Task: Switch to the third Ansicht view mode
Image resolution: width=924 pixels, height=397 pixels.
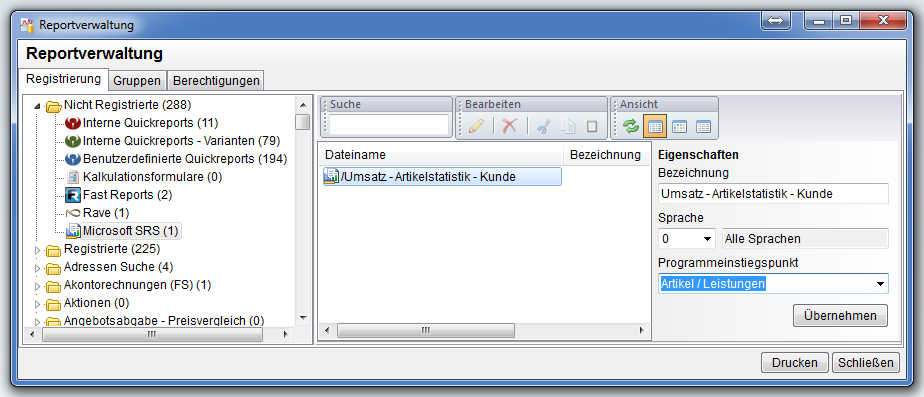Action: coord(703,126)
